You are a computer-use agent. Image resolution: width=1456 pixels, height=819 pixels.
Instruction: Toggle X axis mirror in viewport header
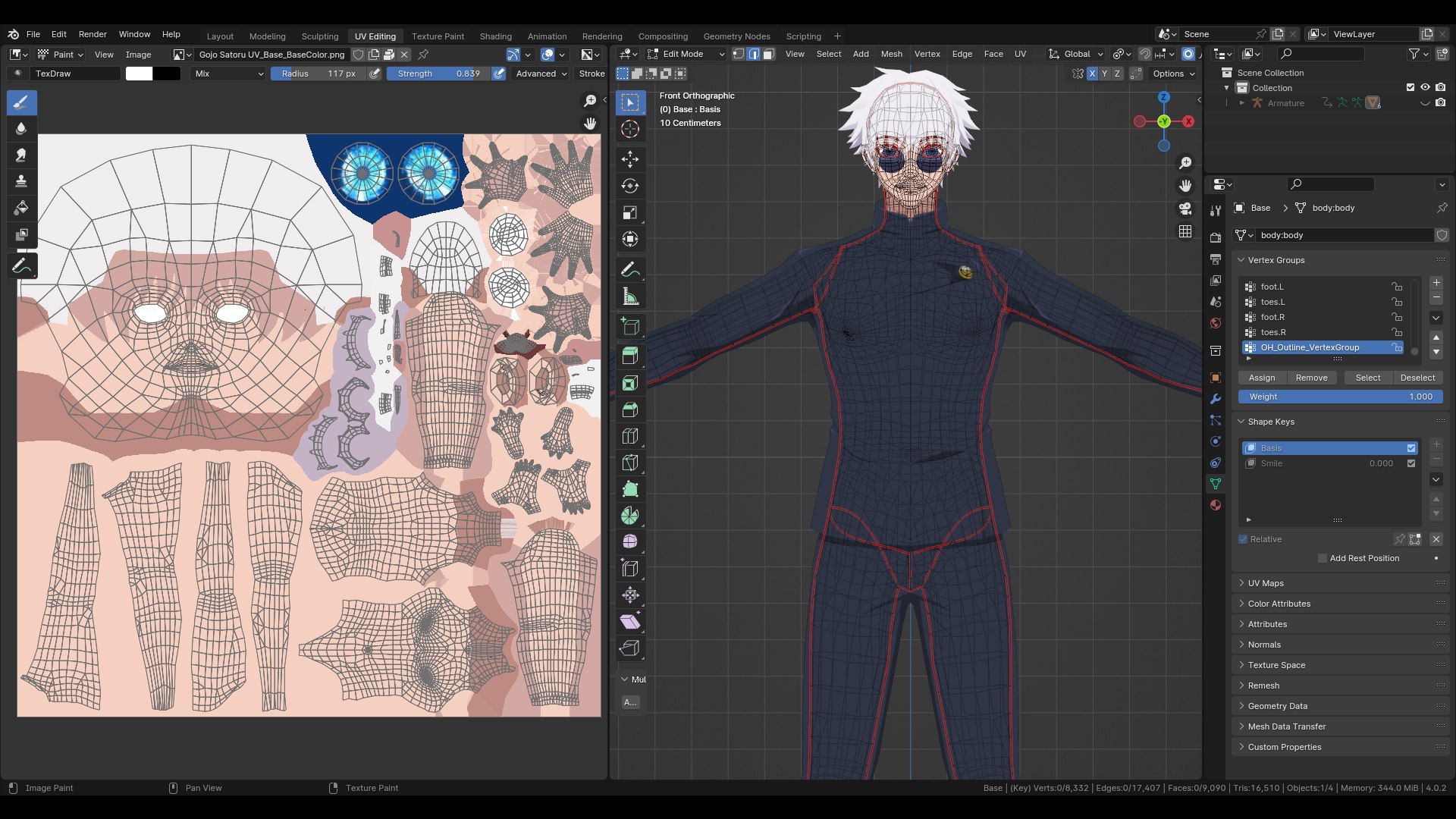coord(1092,74)
